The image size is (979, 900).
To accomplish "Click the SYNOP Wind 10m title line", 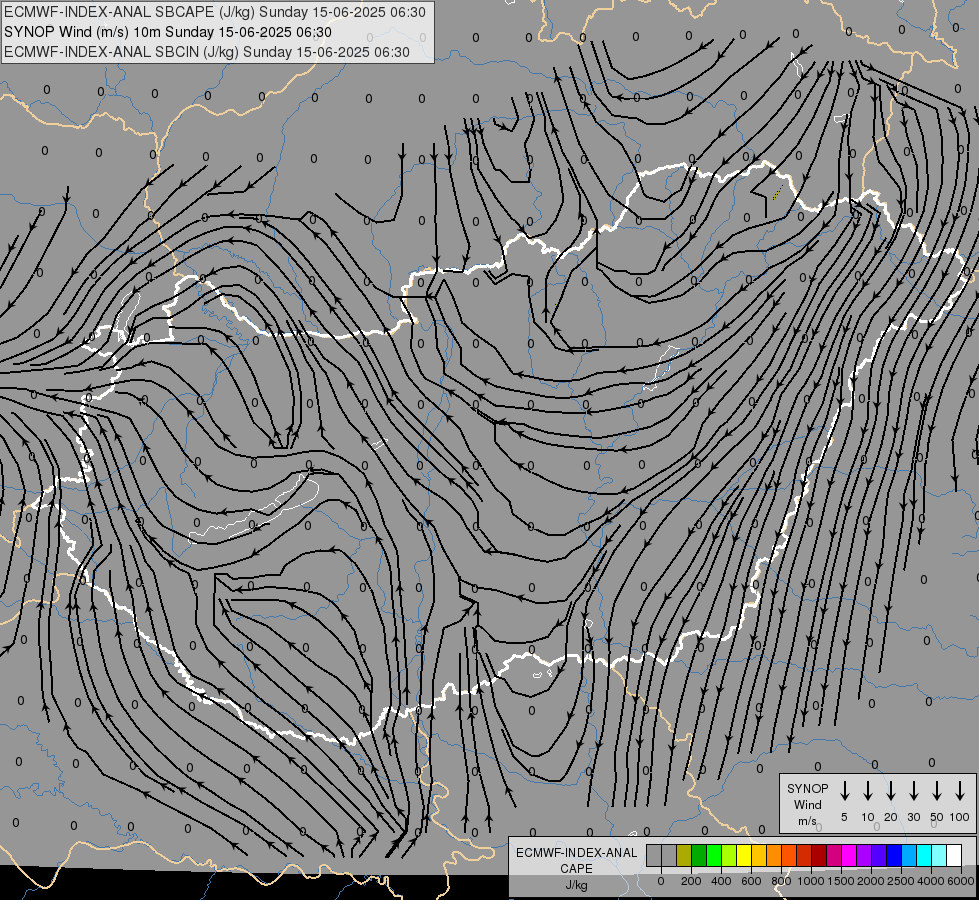I will click(167, 32).
